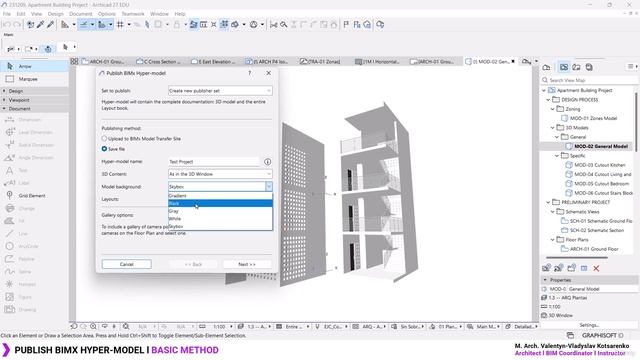Image resolution: width=640 pixels, height=360 pixels.
Task: Expand the Viewpoint section in the toolbox
Action: tap(34, 100)
